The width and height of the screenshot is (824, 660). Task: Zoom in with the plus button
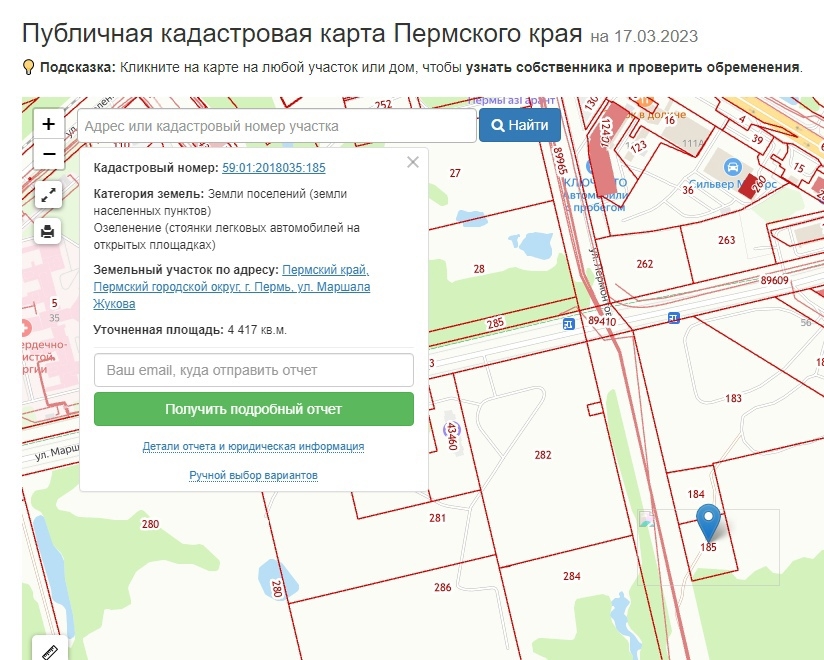click(x=48, y=124)
